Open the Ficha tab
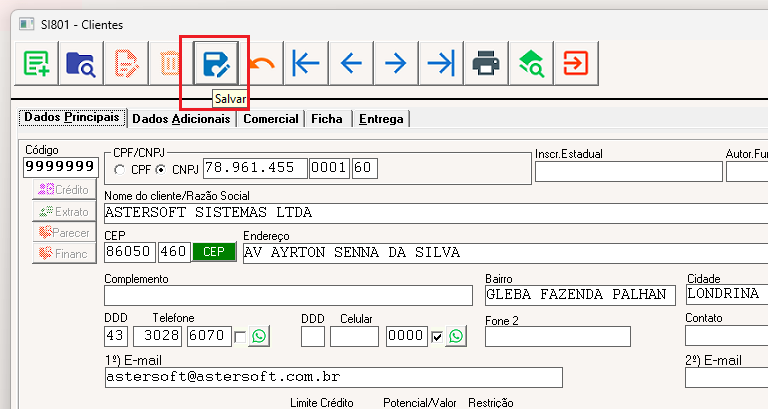 [327, 119]
